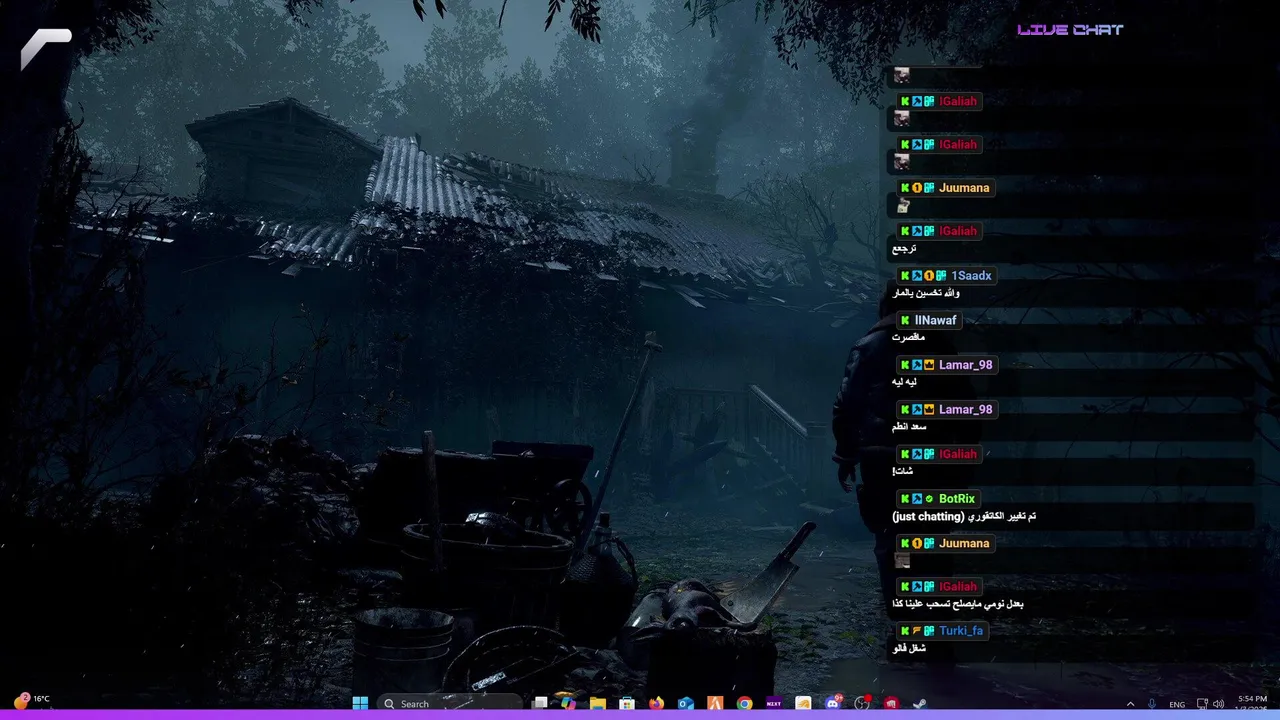Launch Firefox from the taskbar
The image size is (1280, 720).
[x=656, y=703]
